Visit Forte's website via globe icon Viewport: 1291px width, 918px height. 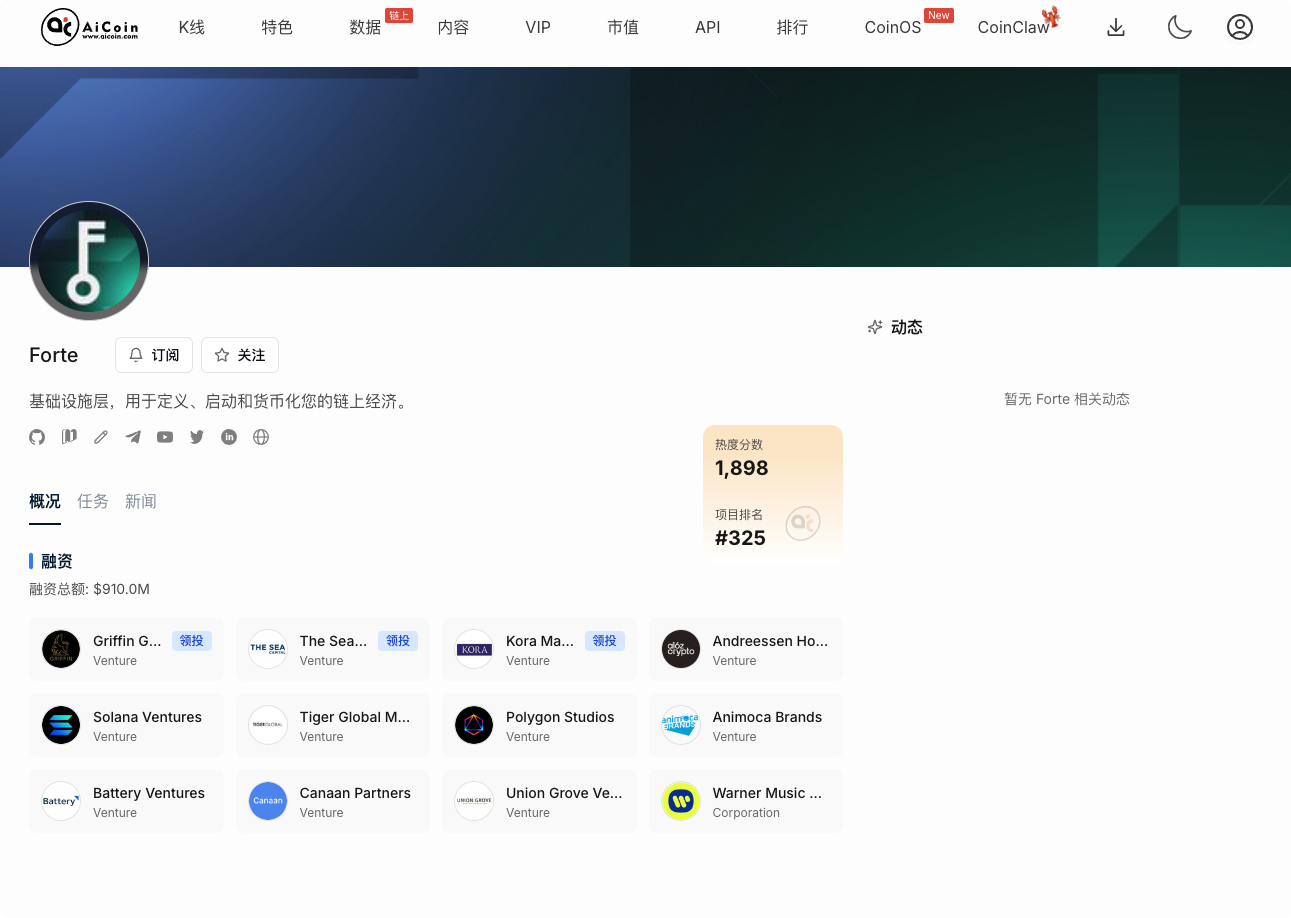[x=261, y=436]
